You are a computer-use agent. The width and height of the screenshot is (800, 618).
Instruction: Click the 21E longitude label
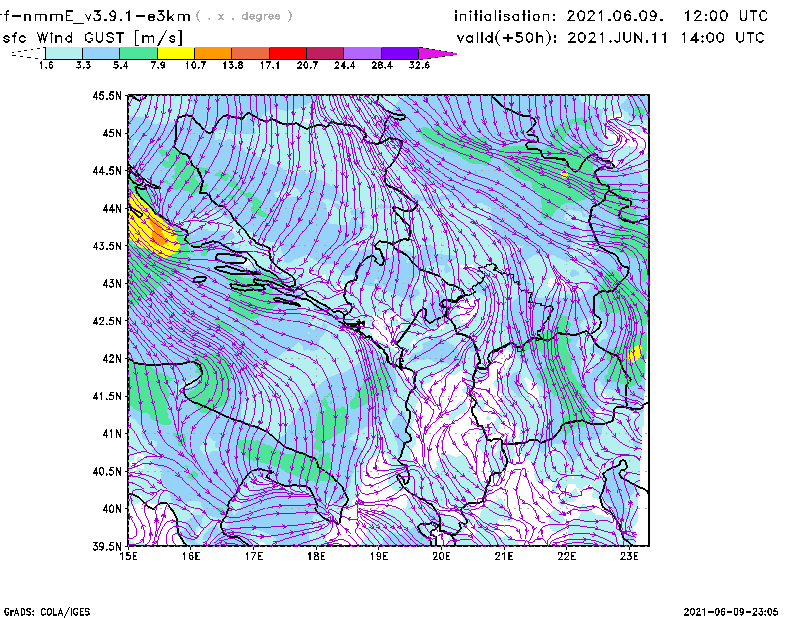click(x=504, y=556)
